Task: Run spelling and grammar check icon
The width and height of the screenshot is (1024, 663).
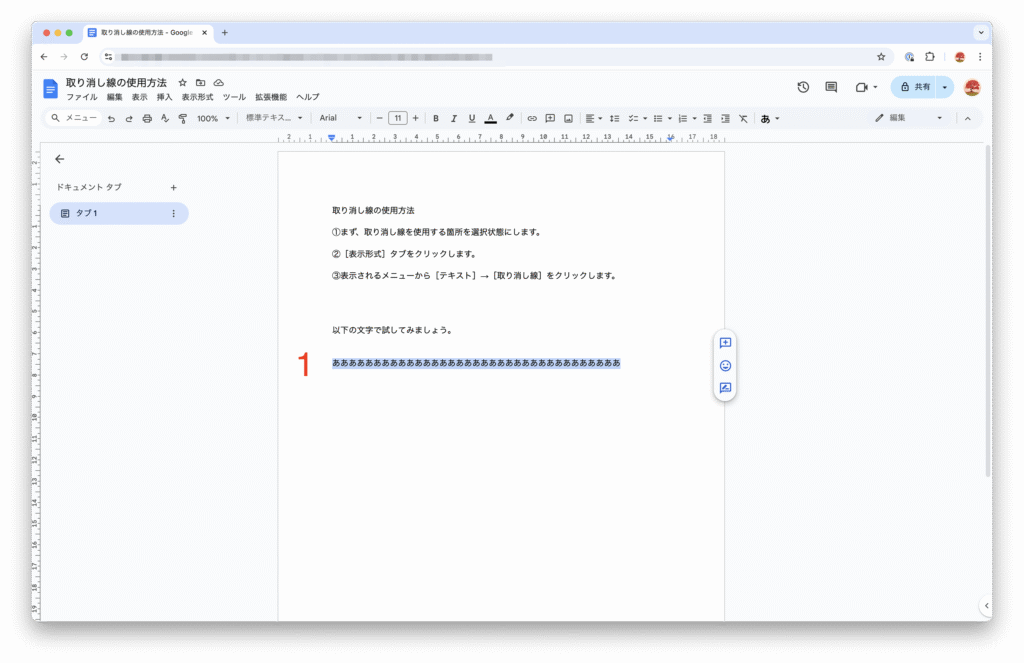Action: 165,118
